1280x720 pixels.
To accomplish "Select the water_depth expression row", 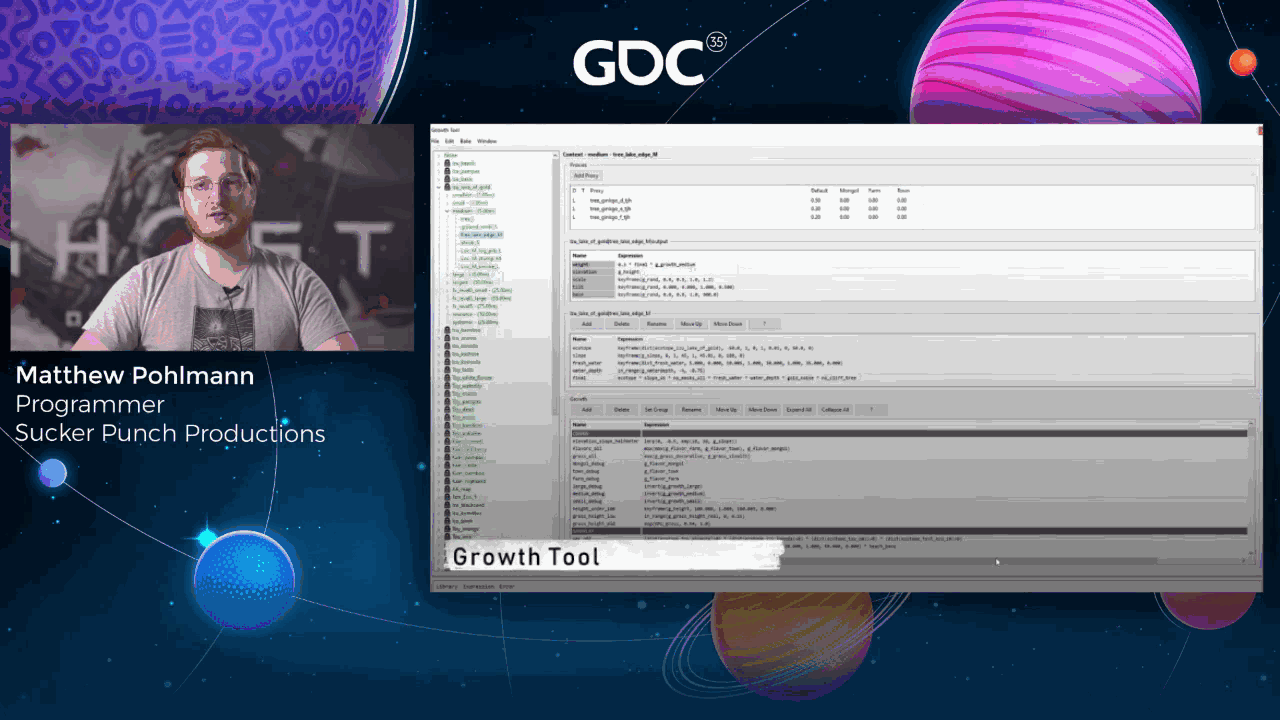I will [913, 371].
